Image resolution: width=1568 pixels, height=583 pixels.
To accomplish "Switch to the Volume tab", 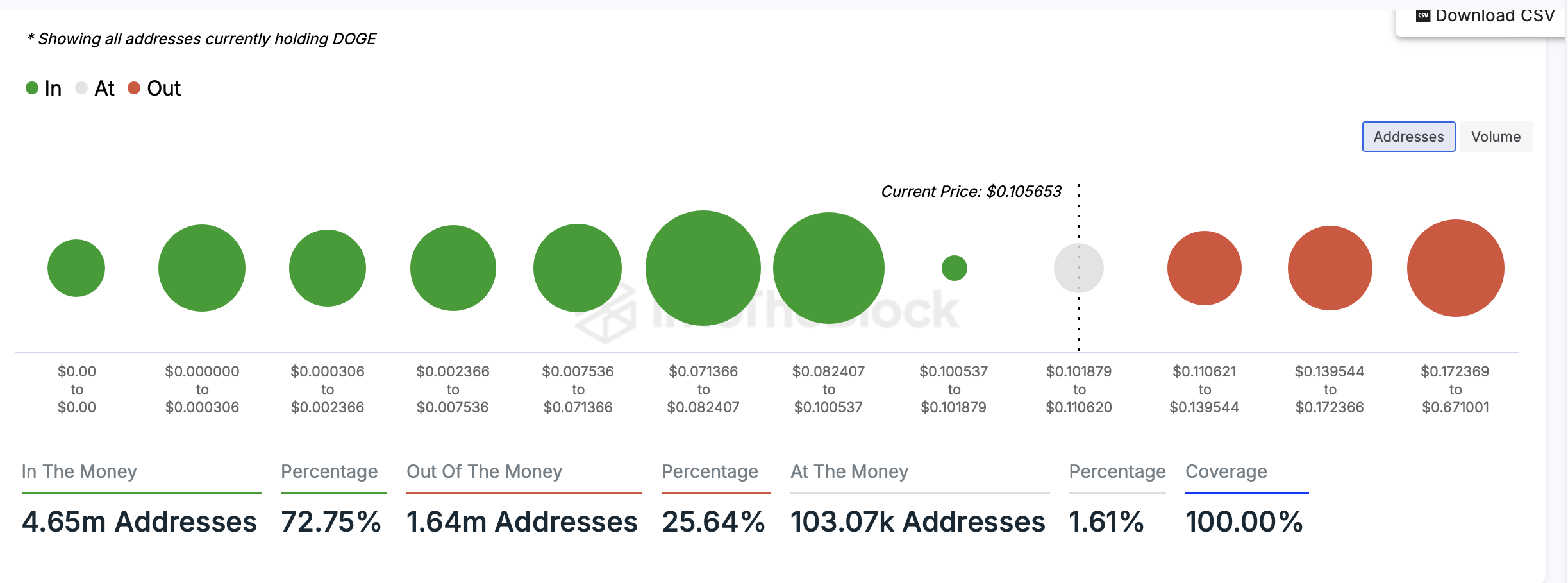I will 1496,137.
